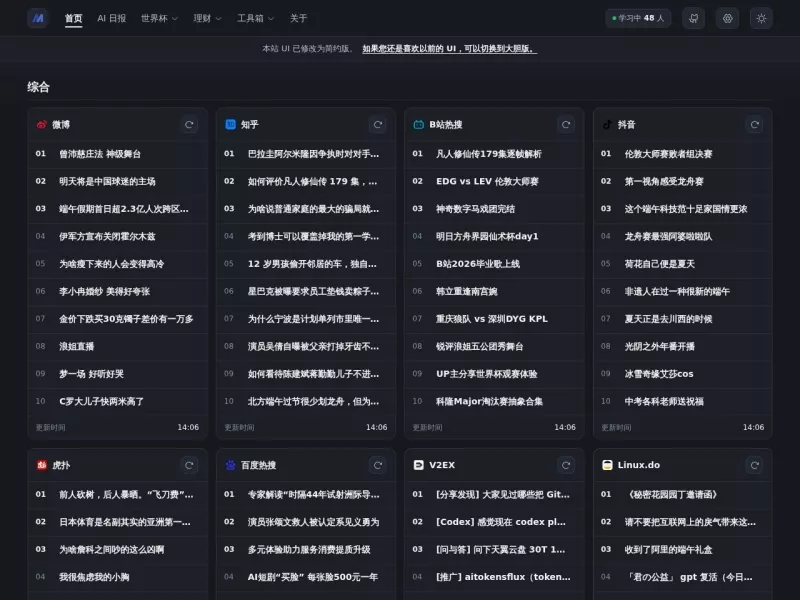Image resolution: width=800 pixels, height=600 pixels.
Task: Click the 综合 section heading
Action: coord(38,87)
